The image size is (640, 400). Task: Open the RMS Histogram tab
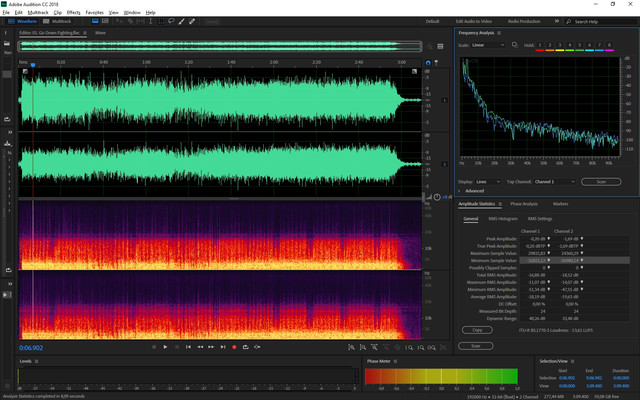click(503, 219)
